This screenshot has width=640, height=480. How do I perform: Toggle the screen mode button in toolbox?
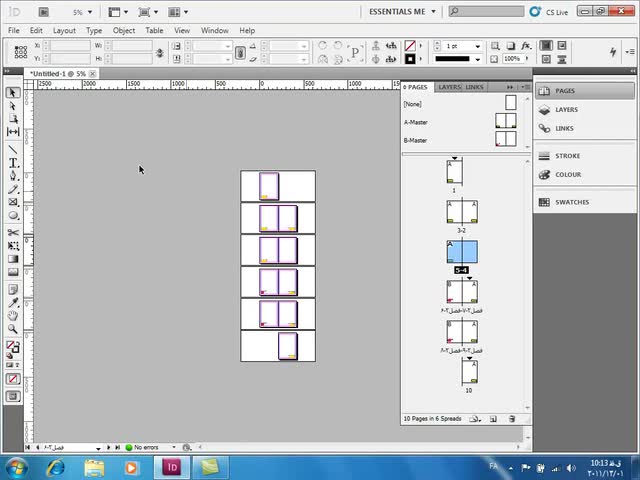click(13, 396)
